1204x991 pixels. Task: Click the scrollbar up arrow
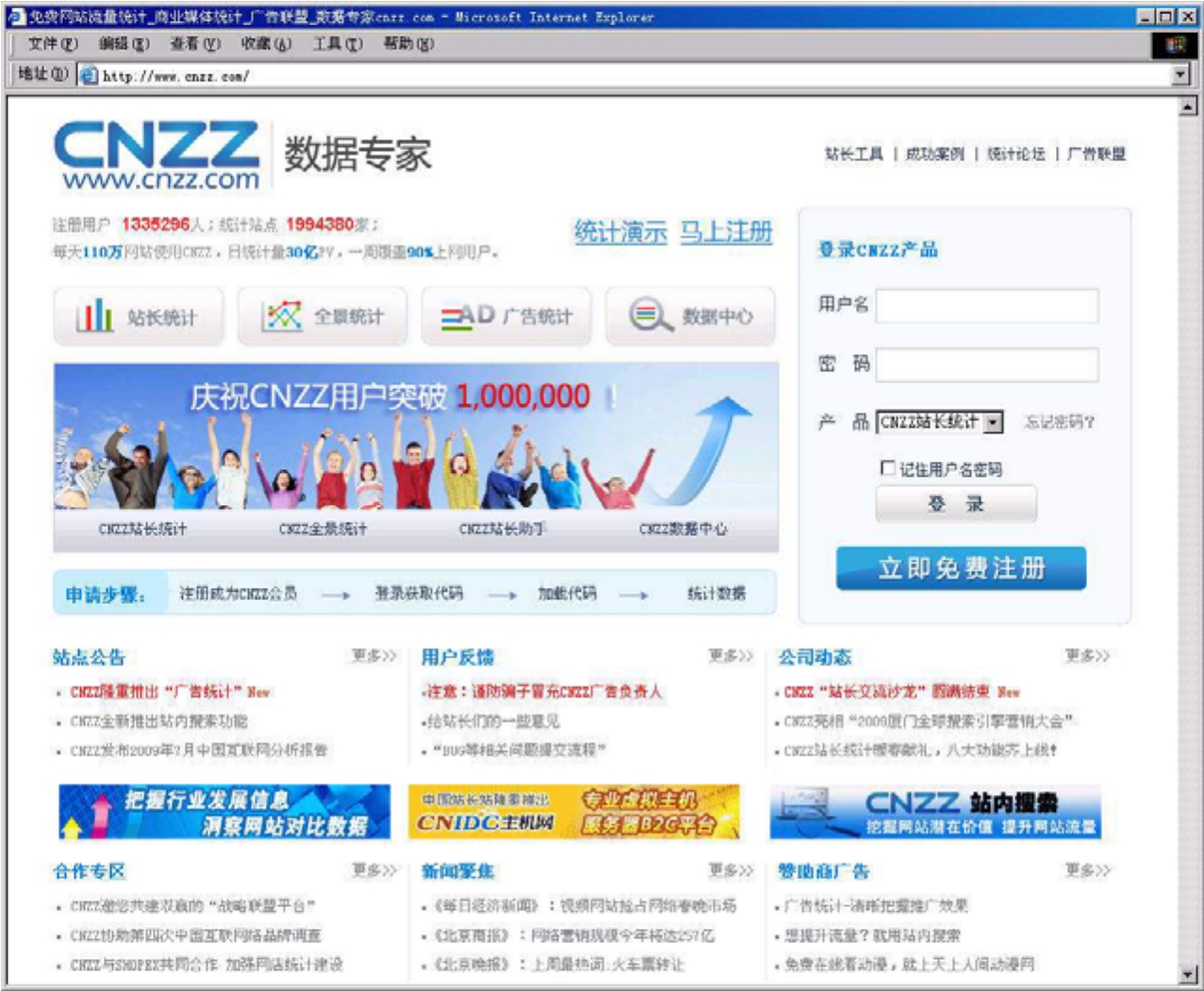pos(1189,107)
